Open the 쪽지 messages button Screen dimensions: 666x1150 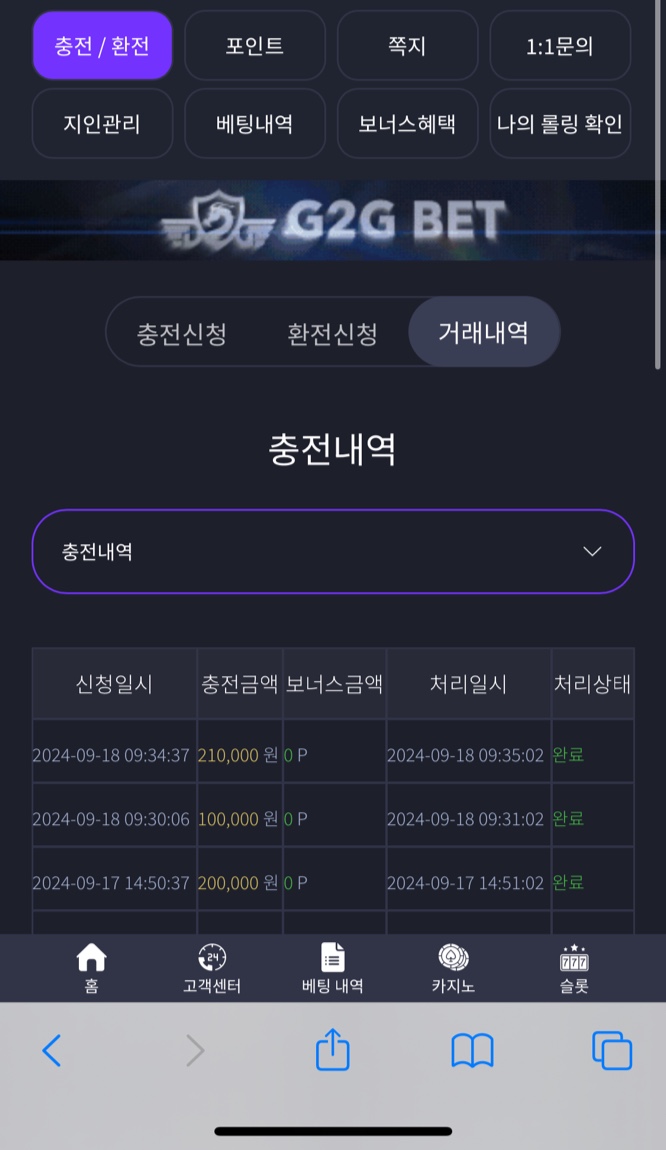point(407,45)
